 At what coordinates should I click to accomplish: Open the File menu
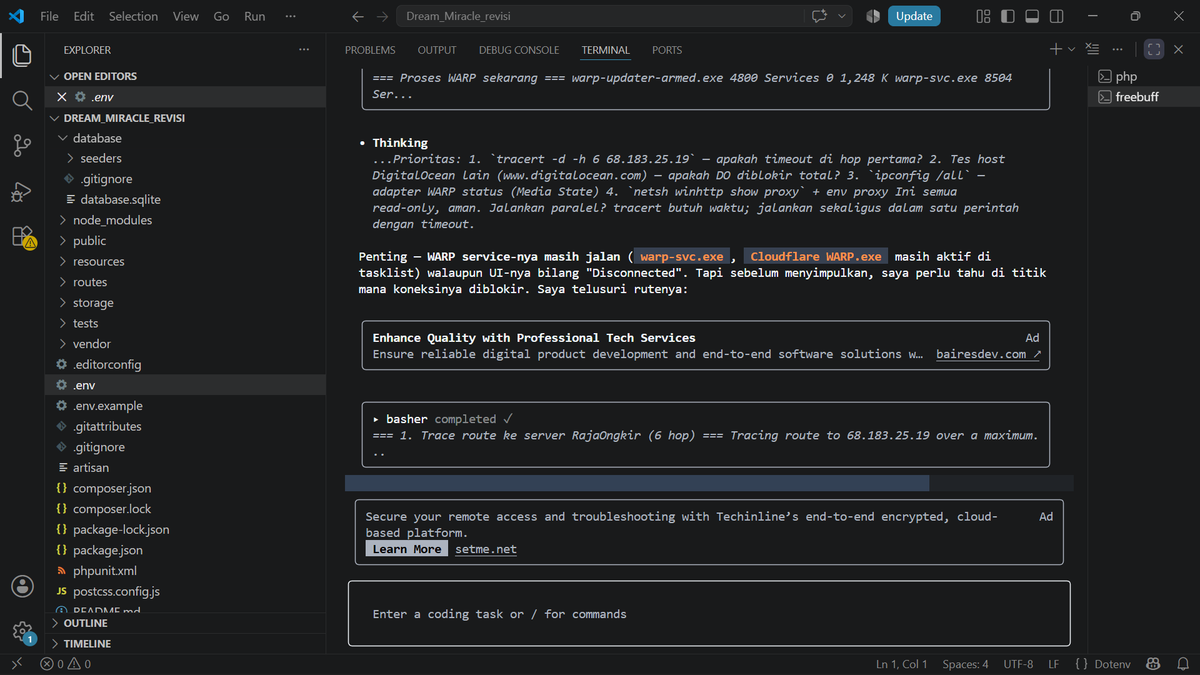tap(49, 16)
